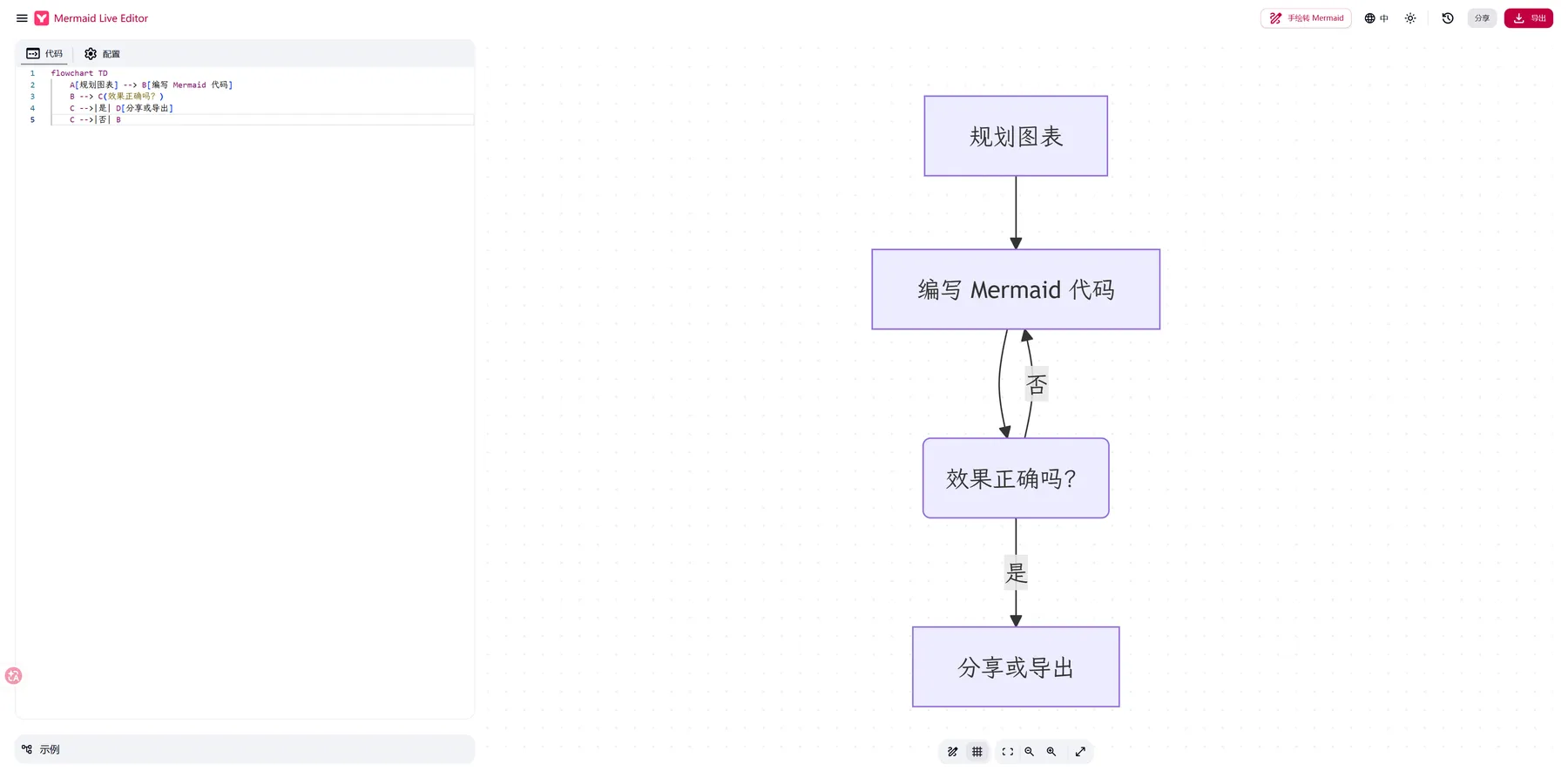This screenshot has width=1568, height=778.
Task: Switch to the 代码 code tab
Action: [x=44, y=54]
